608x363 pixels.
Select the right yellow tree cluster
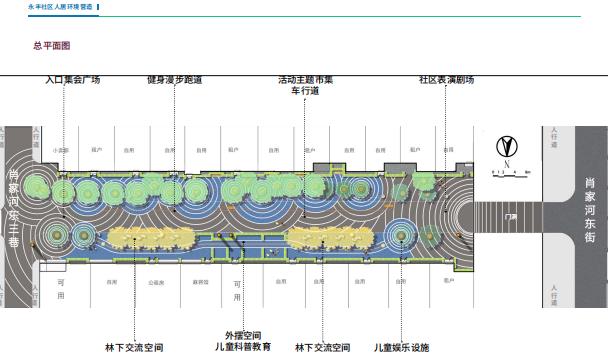pyautogui.click(x=330, y=238)
